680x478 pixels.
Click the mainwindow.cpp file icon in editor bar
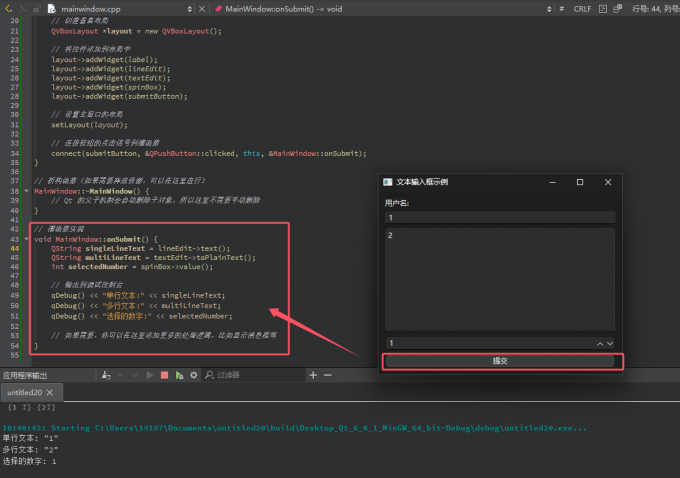point(52,8)
